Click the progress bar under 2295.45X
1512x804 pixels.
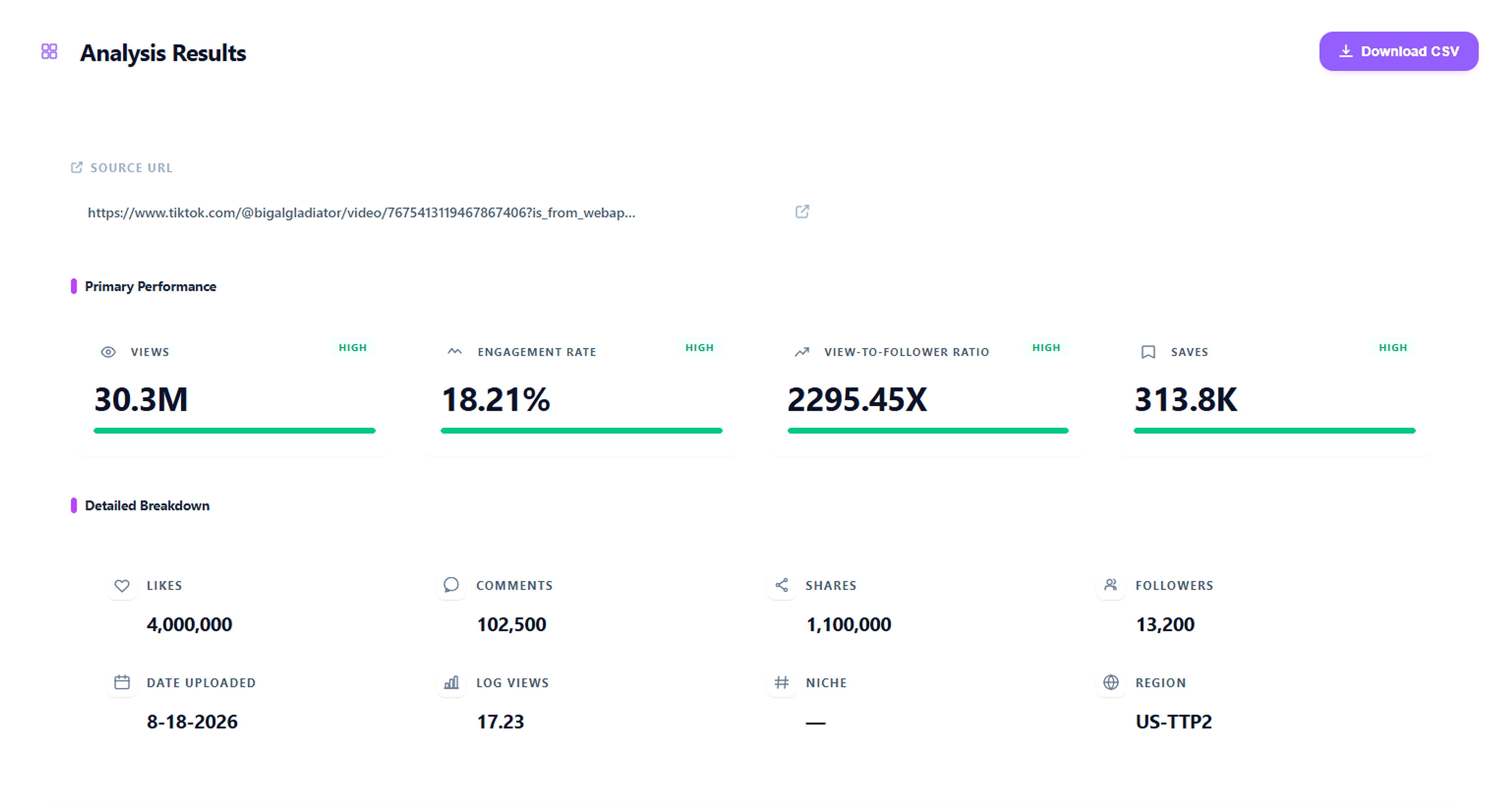click(928, 431)
